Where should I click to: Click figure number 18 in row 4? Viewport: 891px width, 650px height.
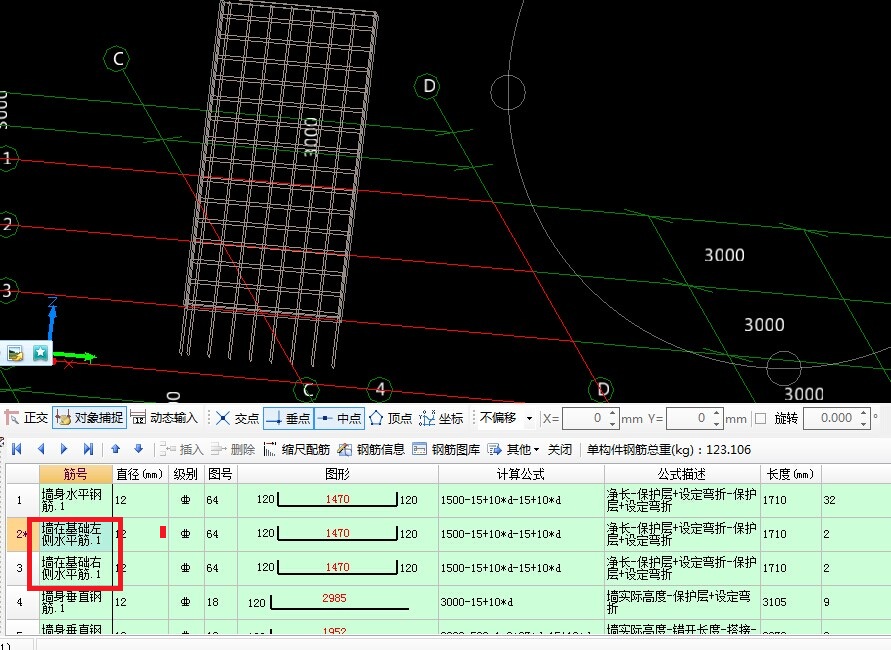point(213,602)
